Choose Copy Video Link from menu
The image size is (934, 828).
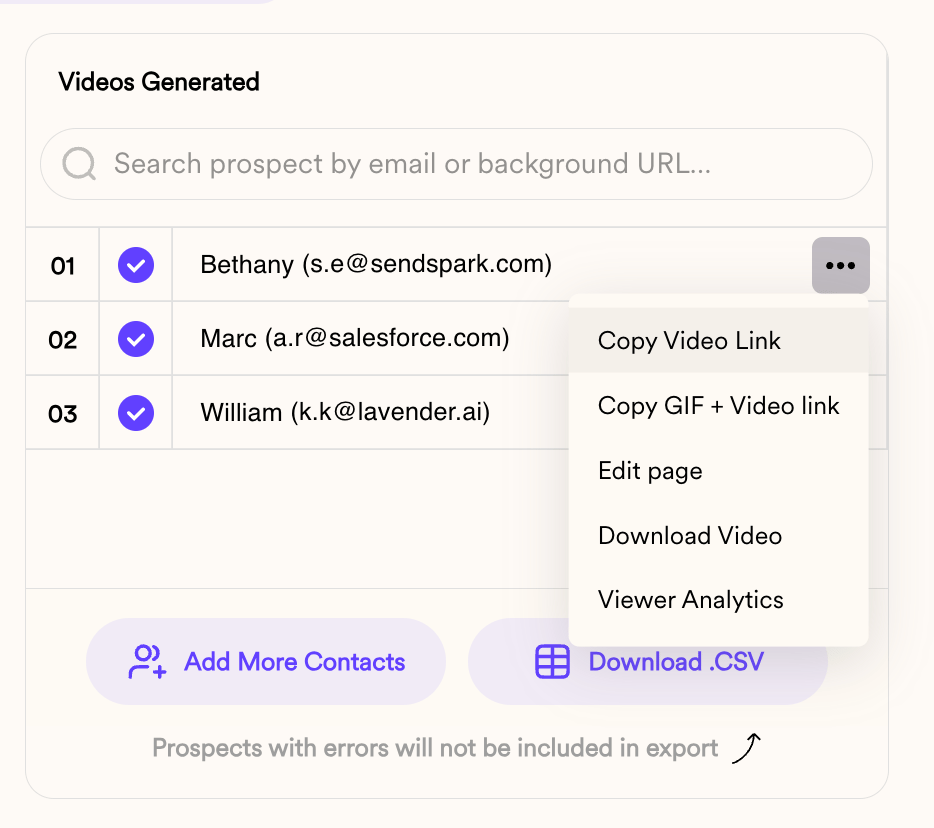pos(718,341)
